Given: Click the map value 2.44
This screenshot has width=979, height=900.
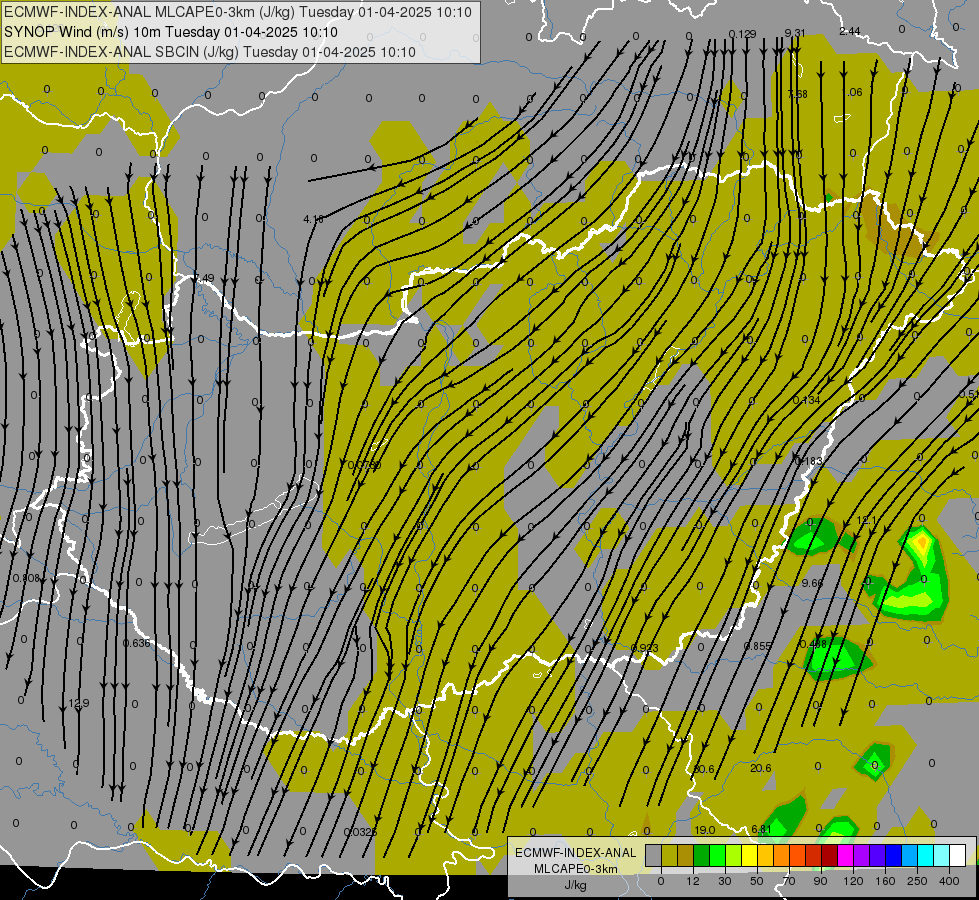Looking at the screenshot, I should point(850,31).
